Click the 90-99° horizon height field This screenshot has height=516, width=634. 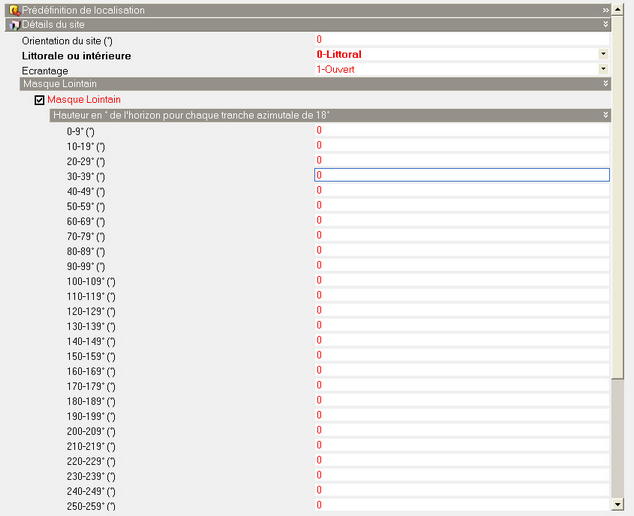[x=460, y=265]
